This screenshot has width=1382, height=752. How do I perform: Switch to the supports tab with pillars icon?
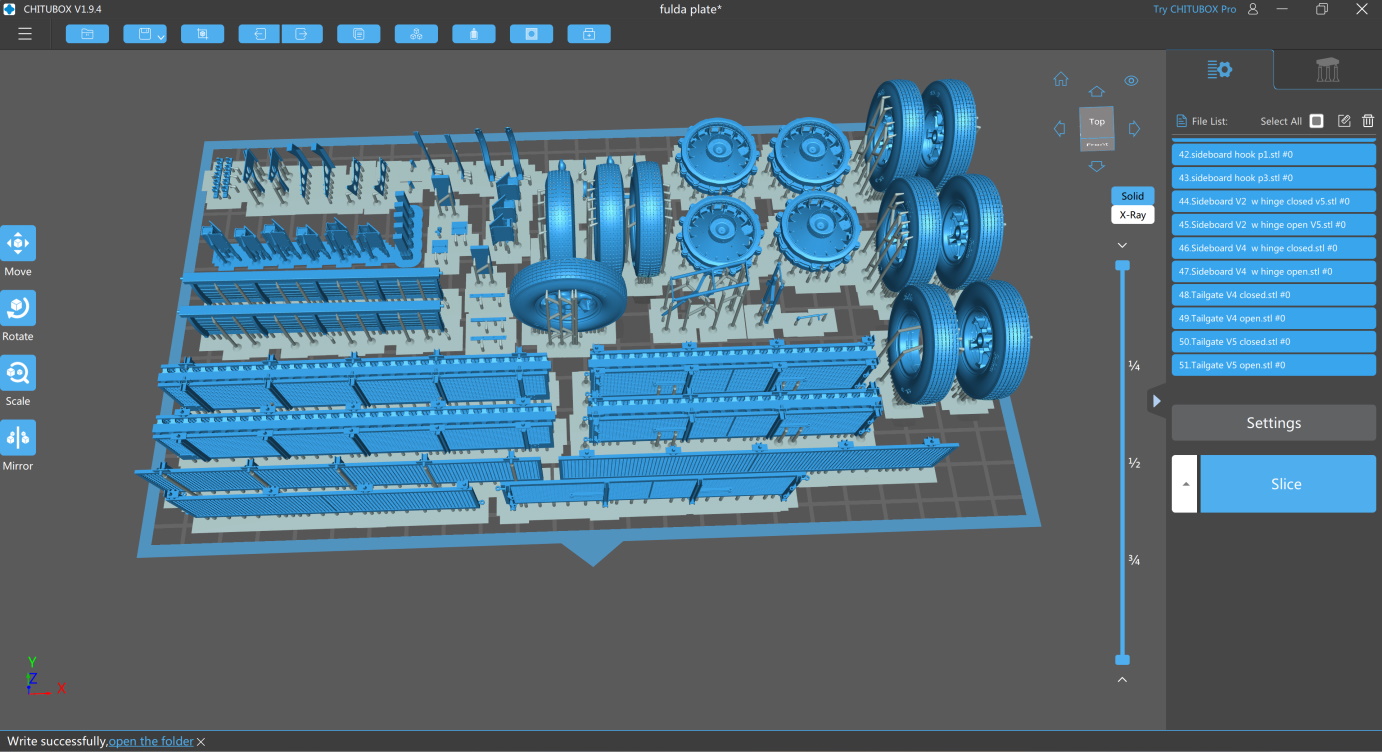point(1327,70)
